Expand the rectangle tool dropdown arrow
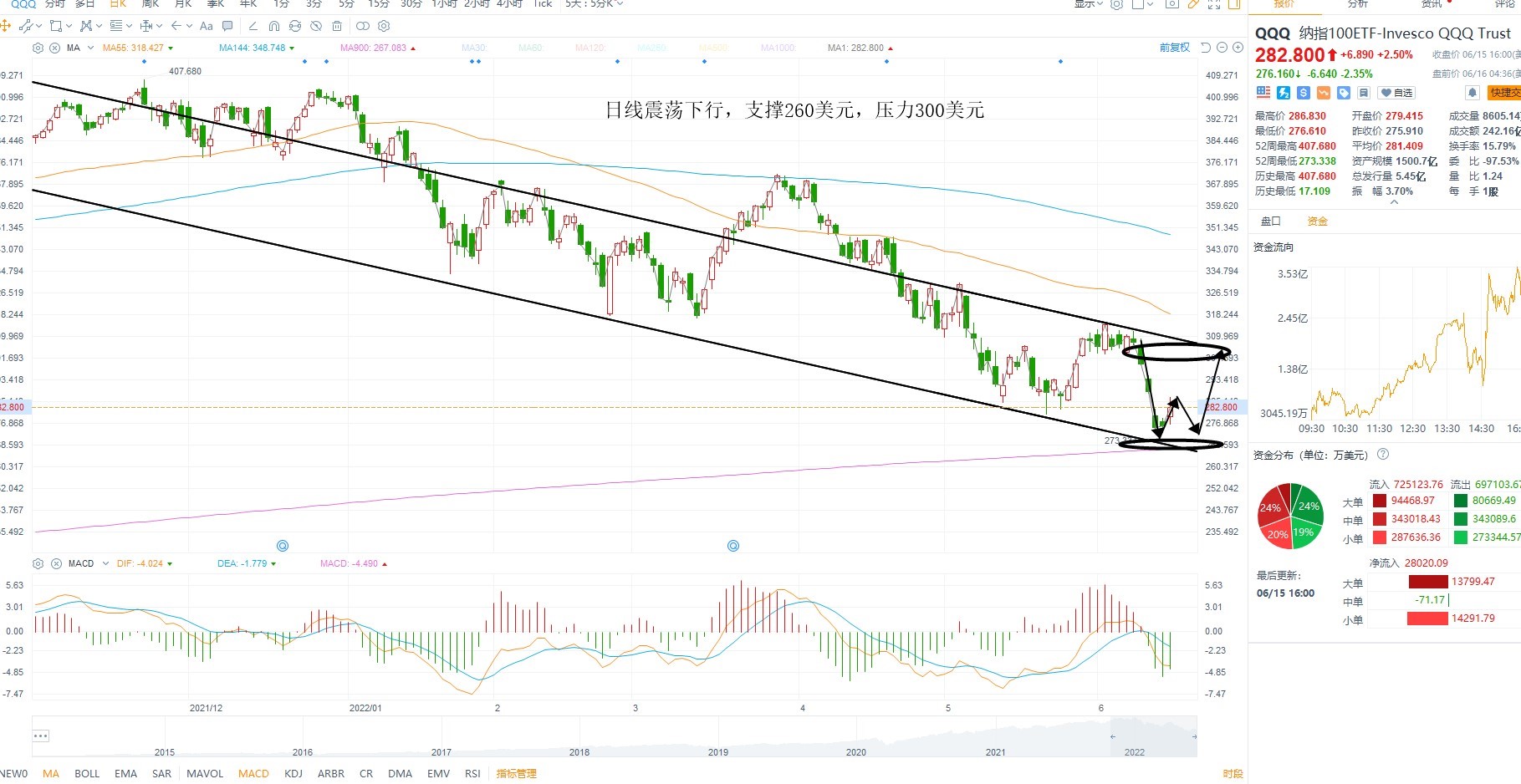Screen dimensions: 1521x784 pyautogui.click(x=69, y=26)
